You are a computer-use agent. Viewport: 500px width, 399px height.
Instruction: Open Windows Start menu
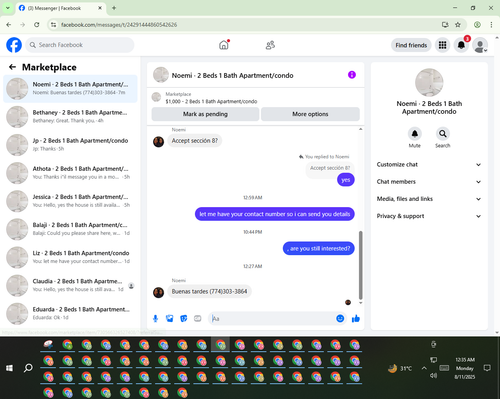[9, 368]
